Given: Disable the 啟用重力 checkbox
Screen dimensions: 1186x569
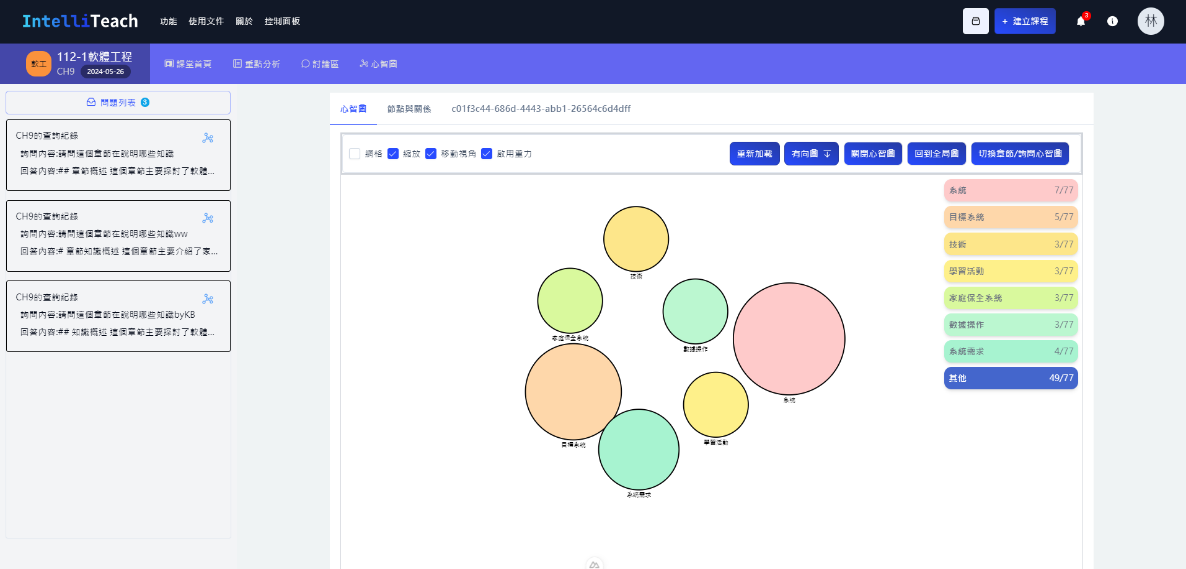Looking at the screenshot, I should 487,154.
